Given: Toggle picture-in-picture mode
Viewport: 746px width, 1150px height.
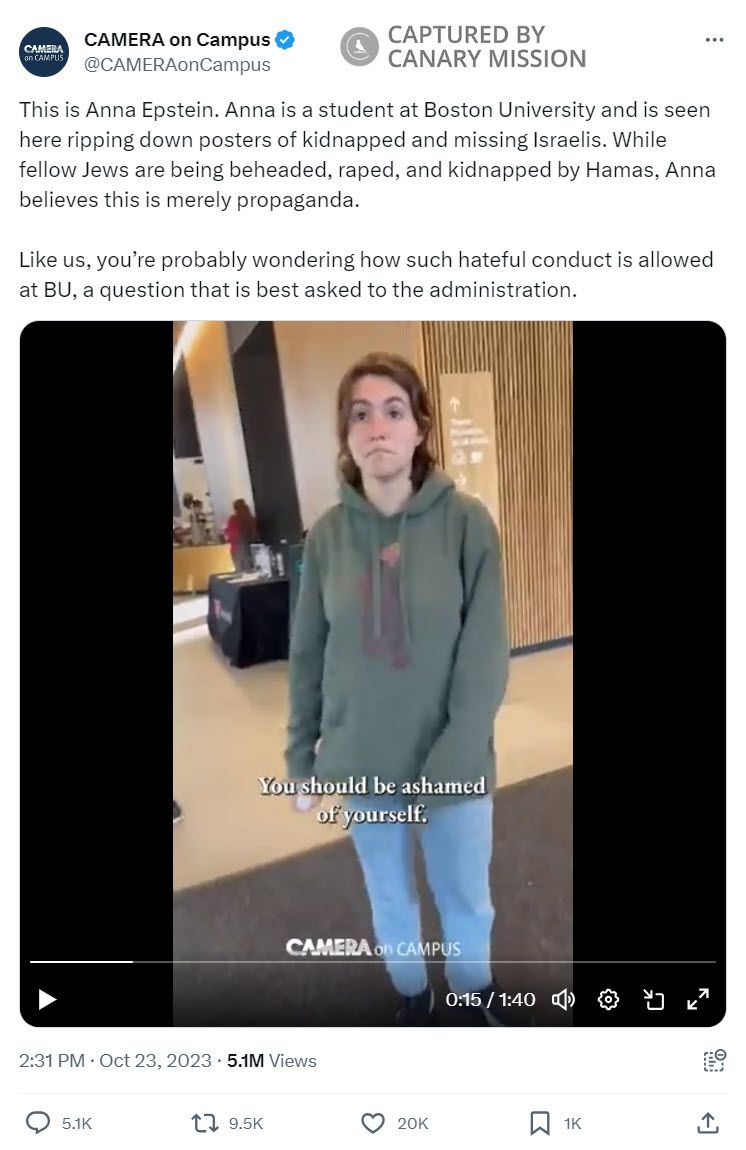Looking at the screenshot, I should tap(653, 999).
